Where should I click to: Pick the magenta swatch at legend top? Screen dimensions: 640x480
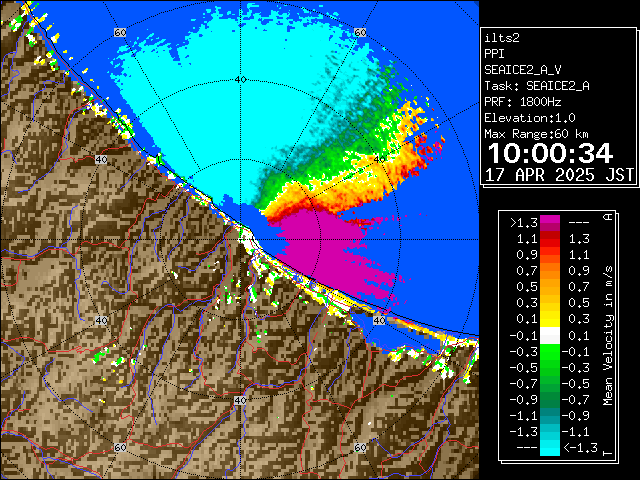pyautogui.click(x=550, y=220)
